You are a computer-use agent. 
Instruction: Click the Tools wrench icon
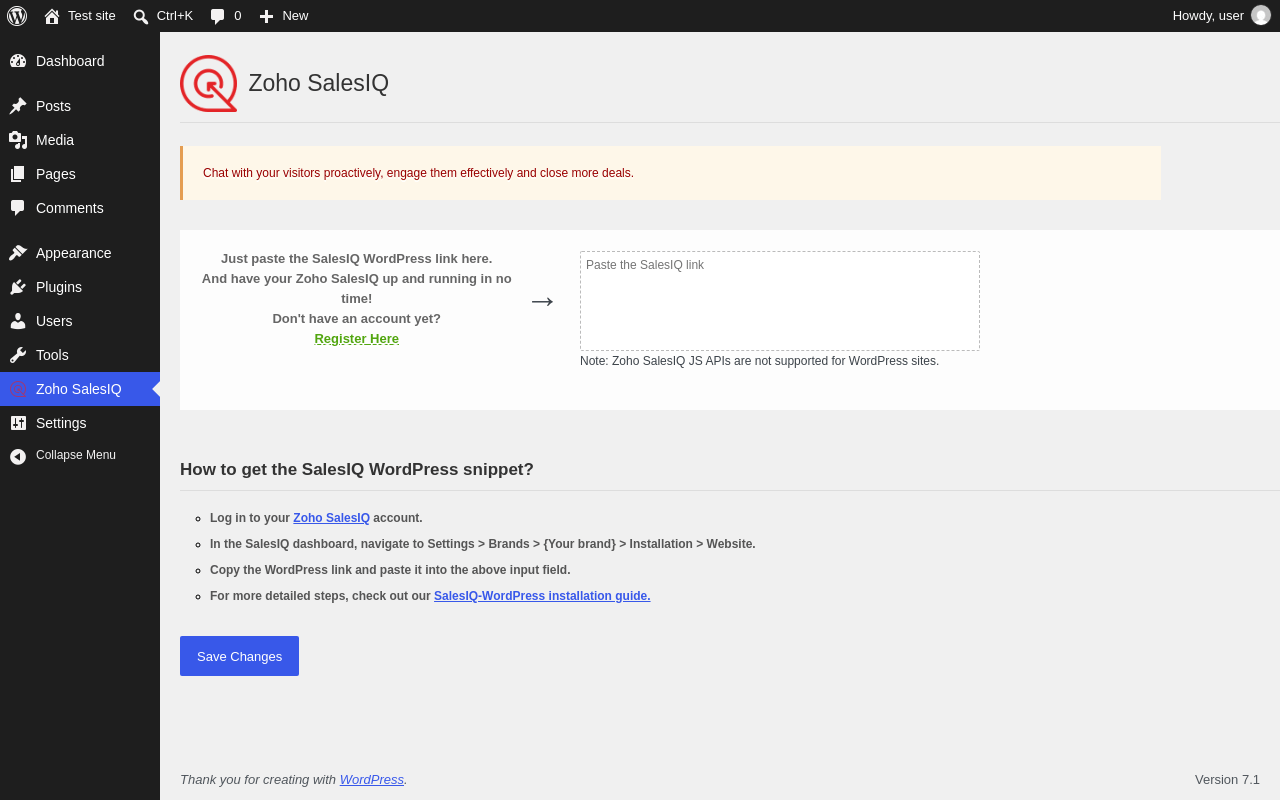pos(18,355)
